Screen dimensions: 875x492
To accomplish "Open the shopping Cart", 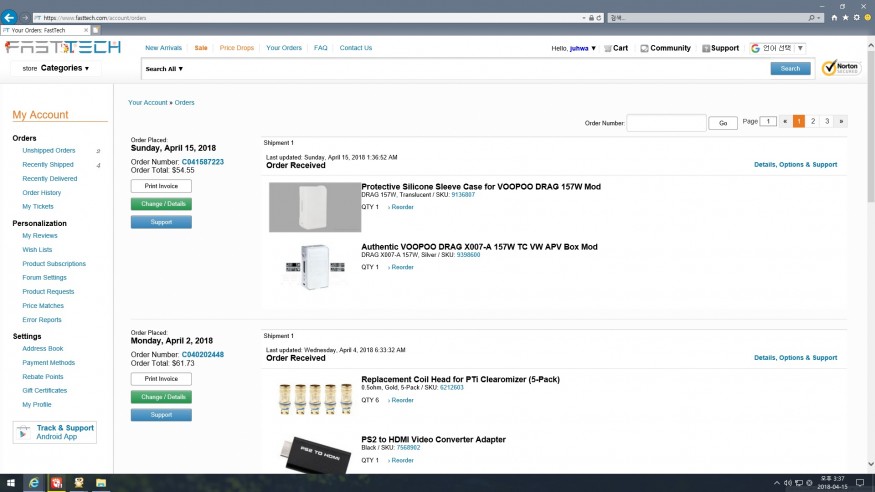I will [x=616, y=48].
